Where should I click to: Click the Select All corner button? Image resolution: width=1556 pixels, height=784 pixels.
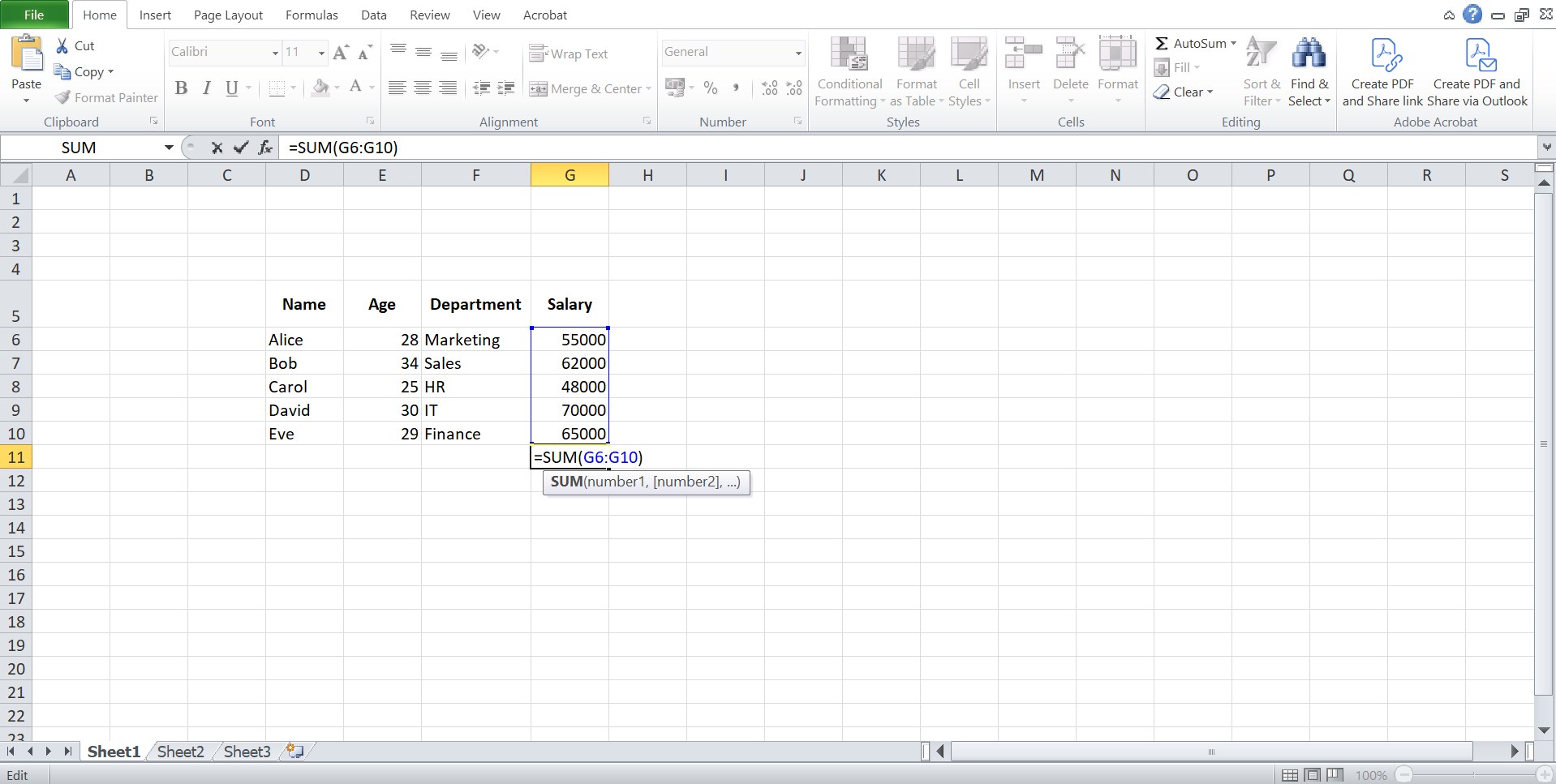(x=15, y=175)
